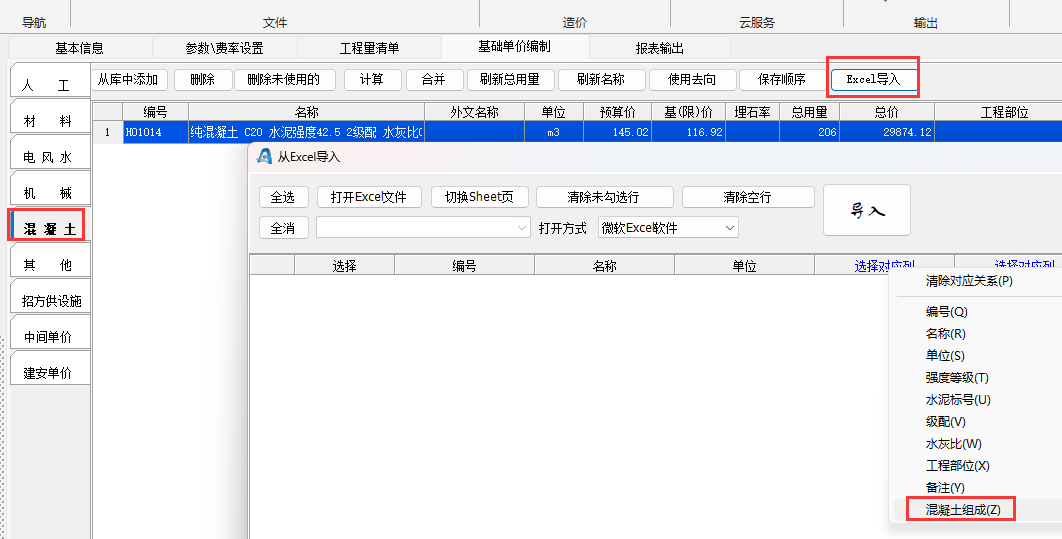1062x539 pixels.
Task: Click the 全消 button
Action: (283, 228)
